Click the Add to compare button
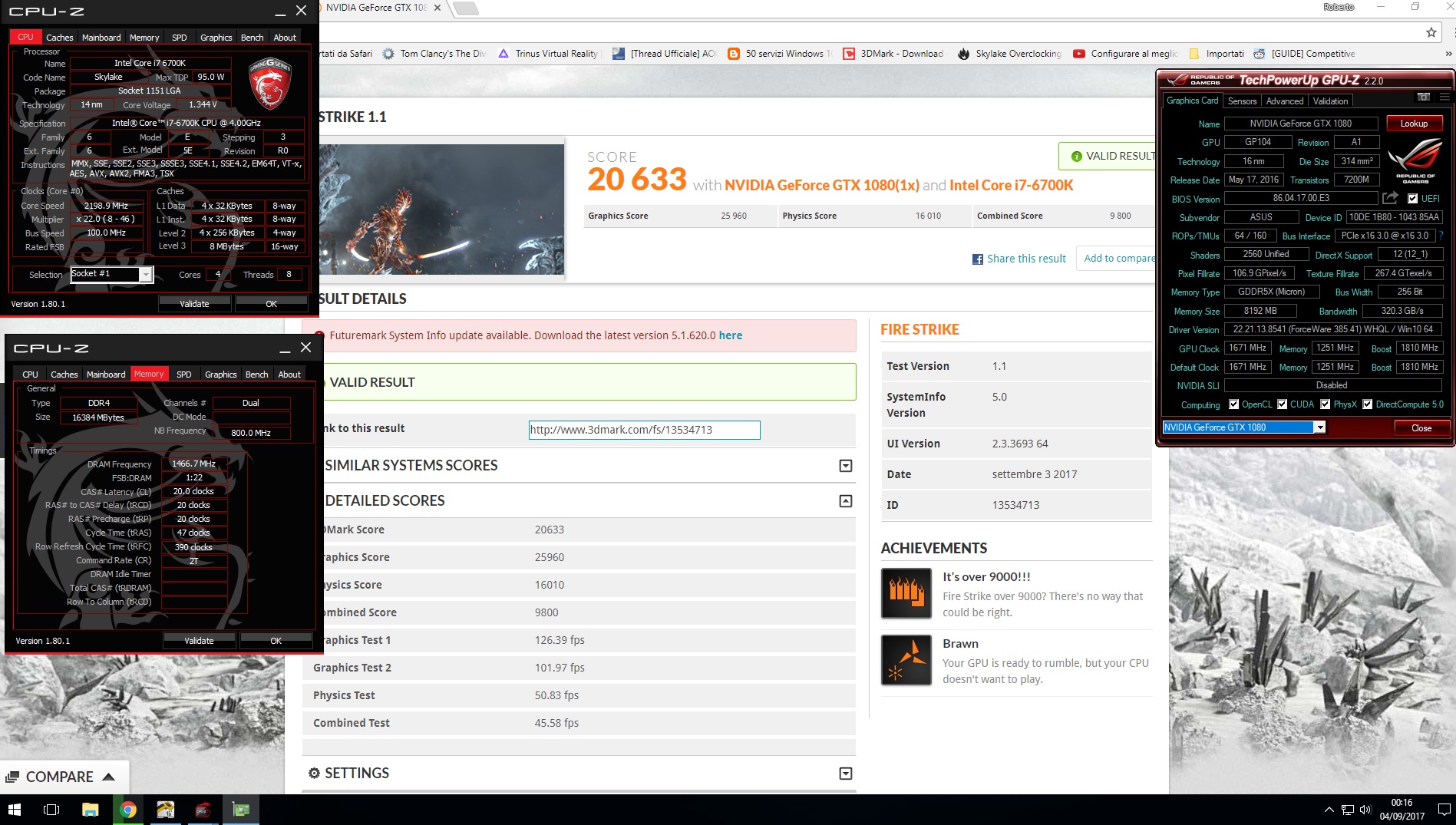This screenshot has height=825, width=1456. (1116, 259)
